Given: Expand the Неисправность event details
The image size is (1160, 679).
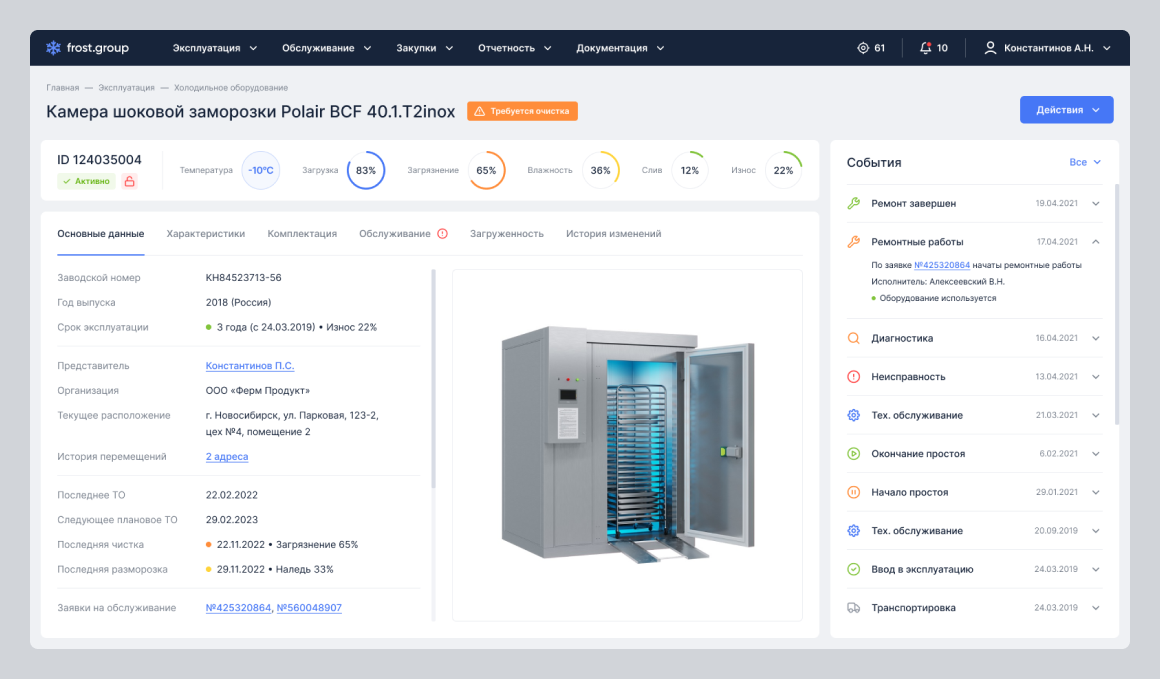Looking at the screenshot, I should (x=1096, y=376).
